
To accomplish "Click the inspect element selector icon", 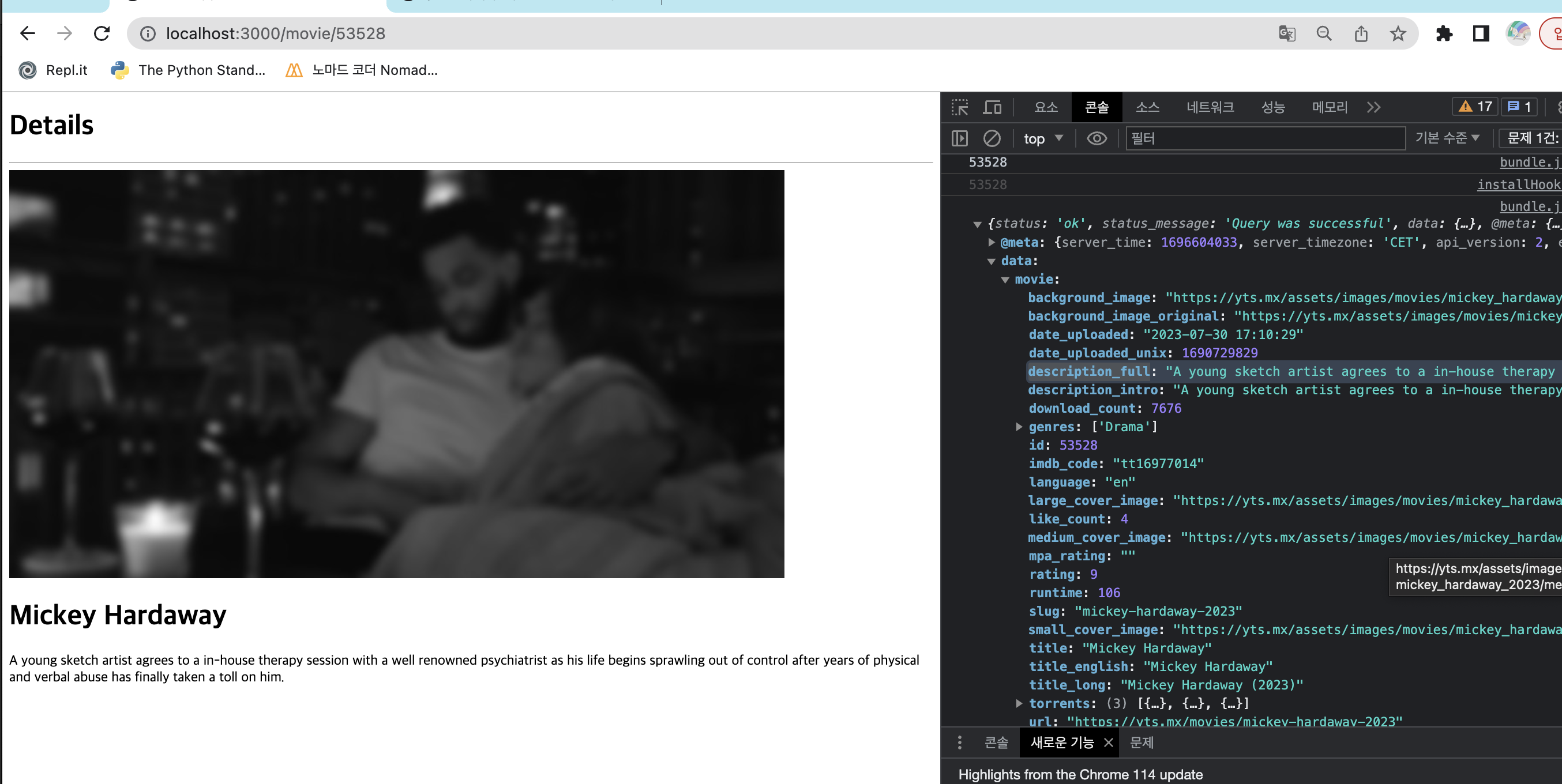I will tap(960, 107).
